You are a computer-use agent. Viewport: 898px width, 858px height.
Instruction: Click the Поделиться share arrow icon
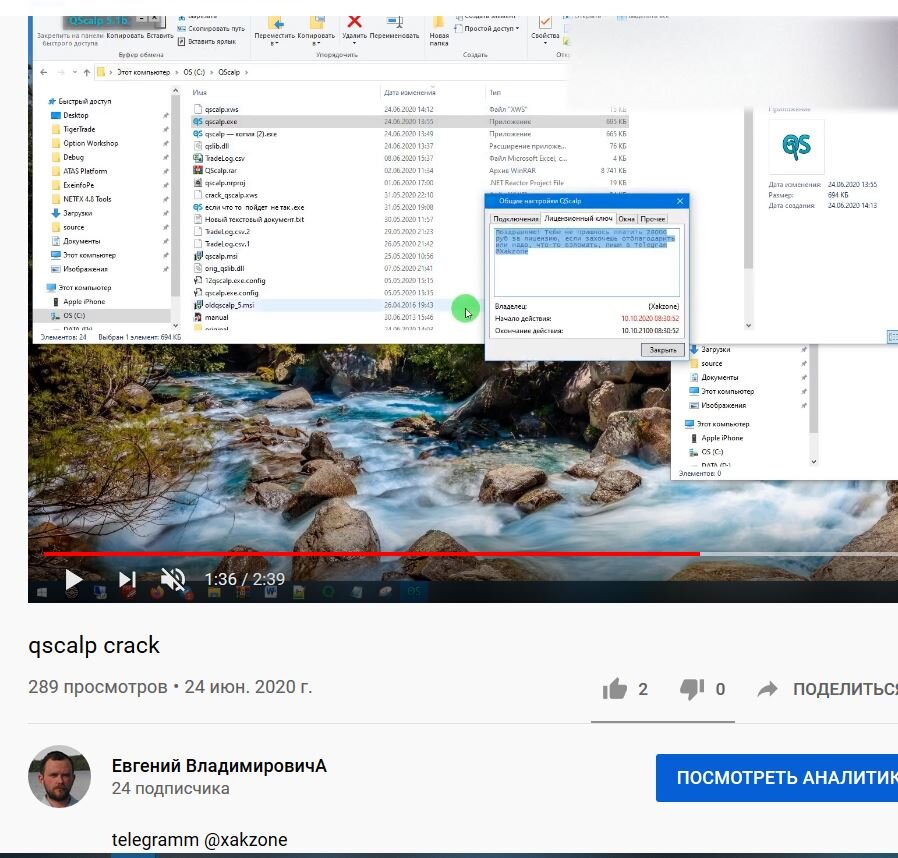[x=768, y=688]
